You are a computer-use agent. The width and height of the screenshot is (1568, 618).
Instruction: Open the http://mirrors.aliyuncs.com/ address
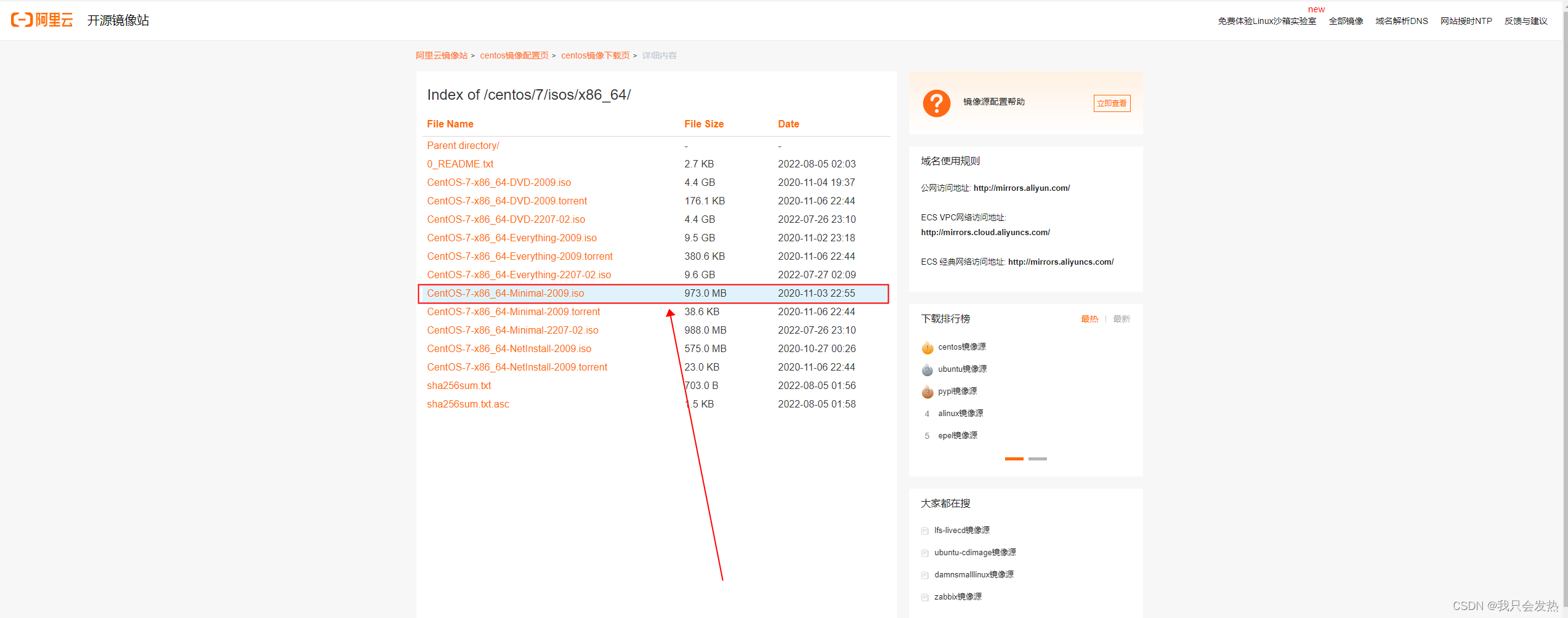coord(1061,262)
